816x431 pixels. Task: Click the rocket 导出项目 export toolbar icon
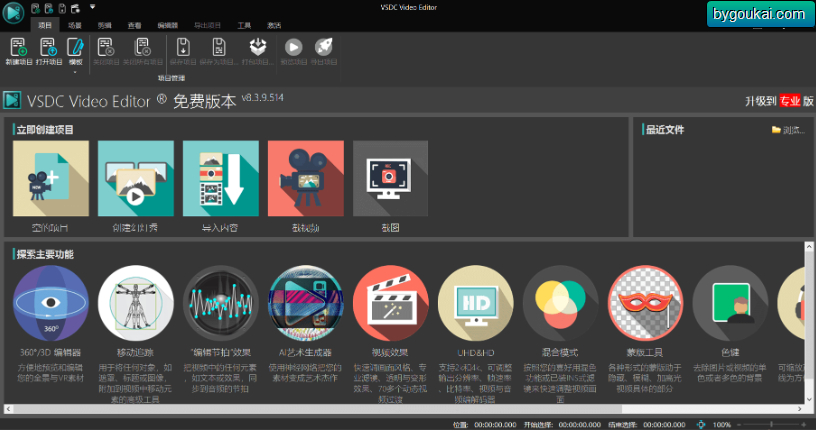point(324,47)
